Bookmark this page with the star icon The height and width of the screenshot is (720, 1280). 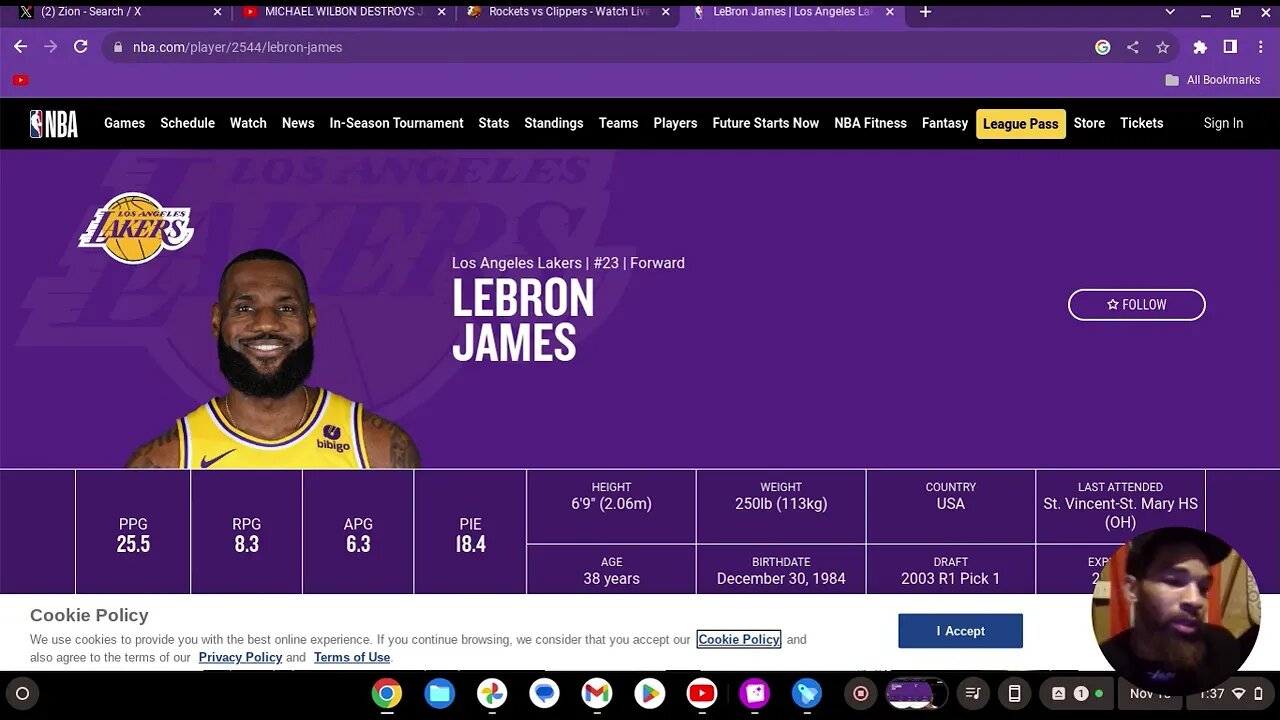pyautogui.click(x=1162, y=47)
